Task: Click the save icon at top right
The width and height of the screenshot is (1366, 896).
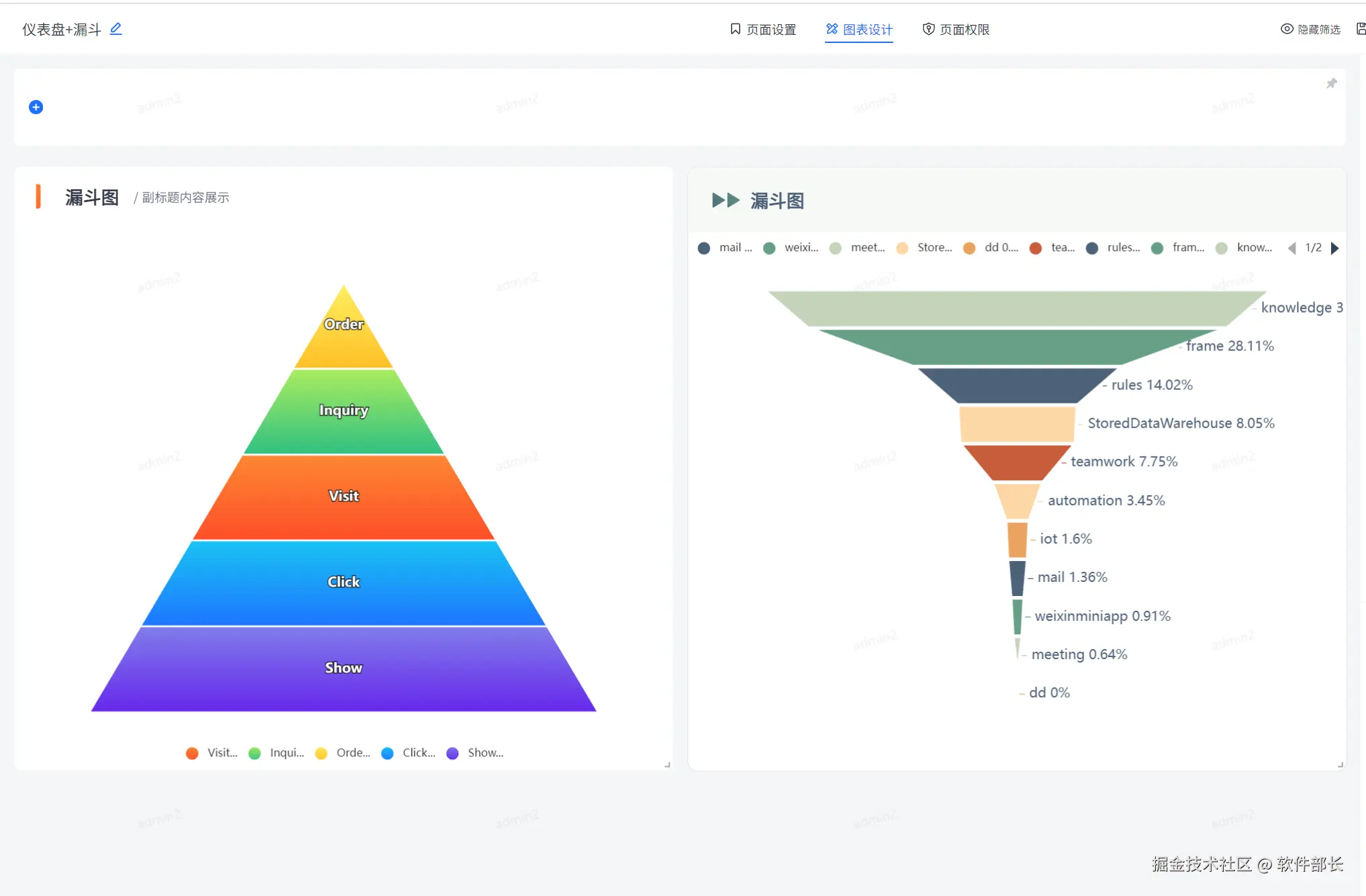Action: pos(1361,29)
